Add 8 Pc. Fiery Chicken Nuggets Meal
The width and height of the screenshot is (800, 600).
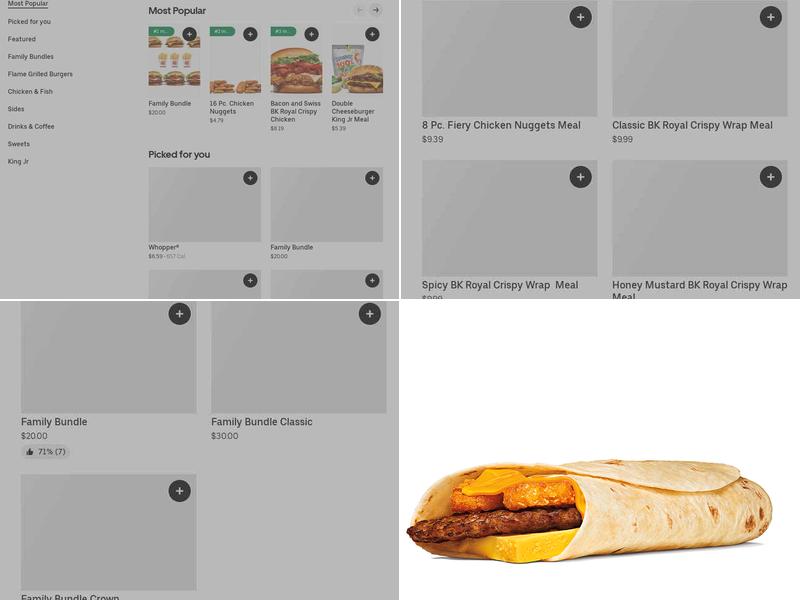tap(580, 17)
